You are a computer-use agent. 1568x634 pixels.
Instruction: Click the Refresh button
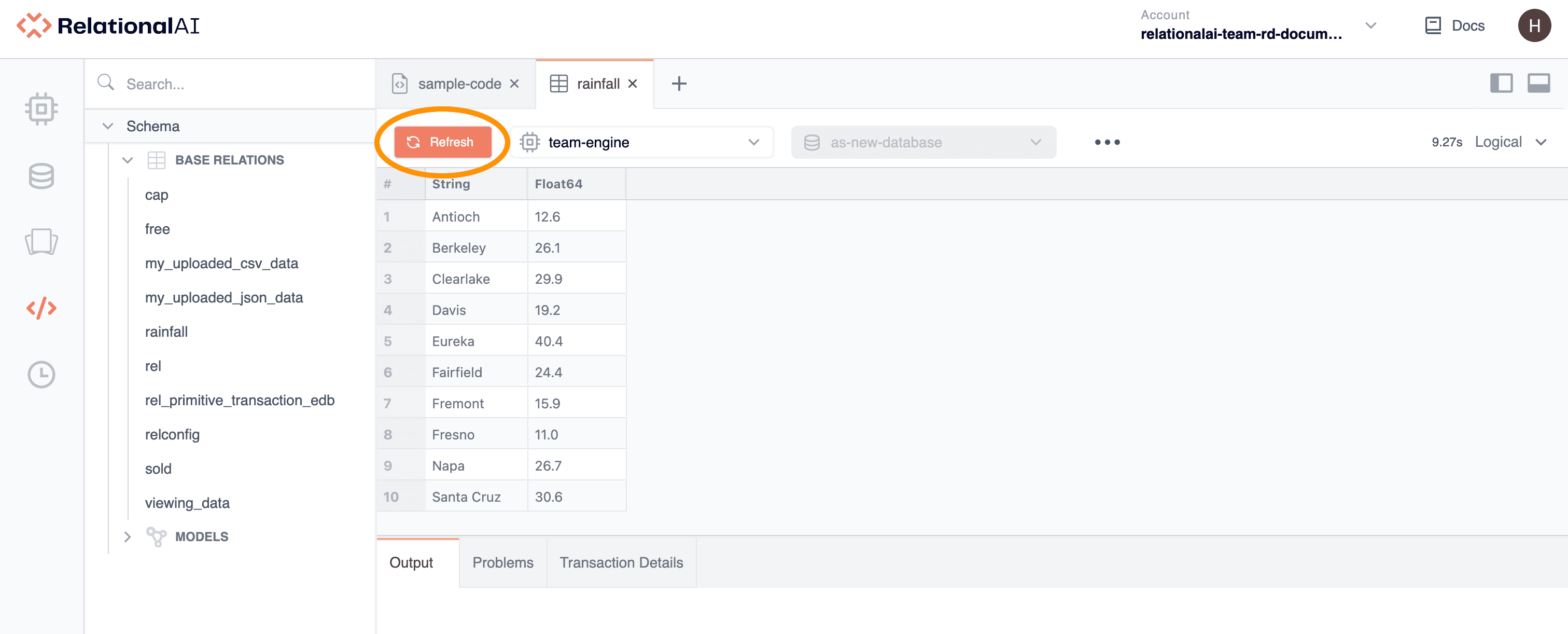[x=442, y=143]
